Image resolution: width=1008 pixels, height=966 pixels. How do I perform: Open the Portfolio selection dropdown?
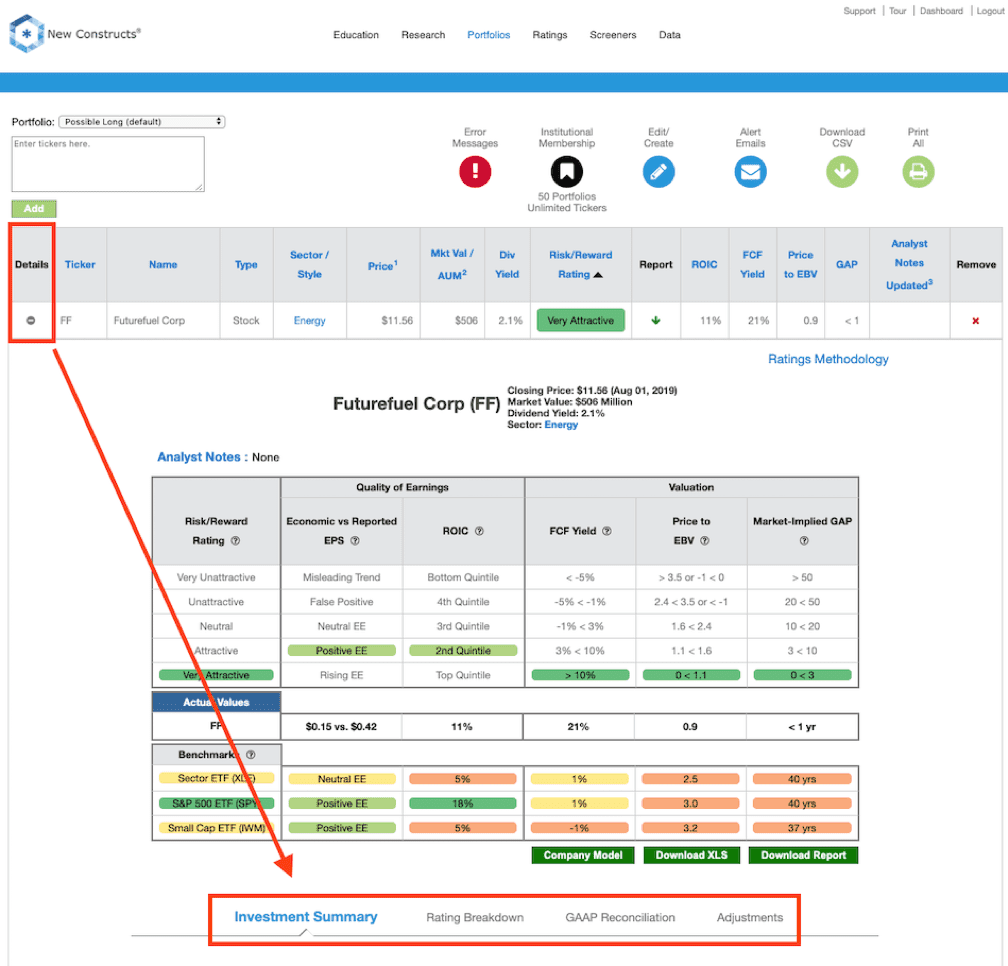click(x=142, y=121)
